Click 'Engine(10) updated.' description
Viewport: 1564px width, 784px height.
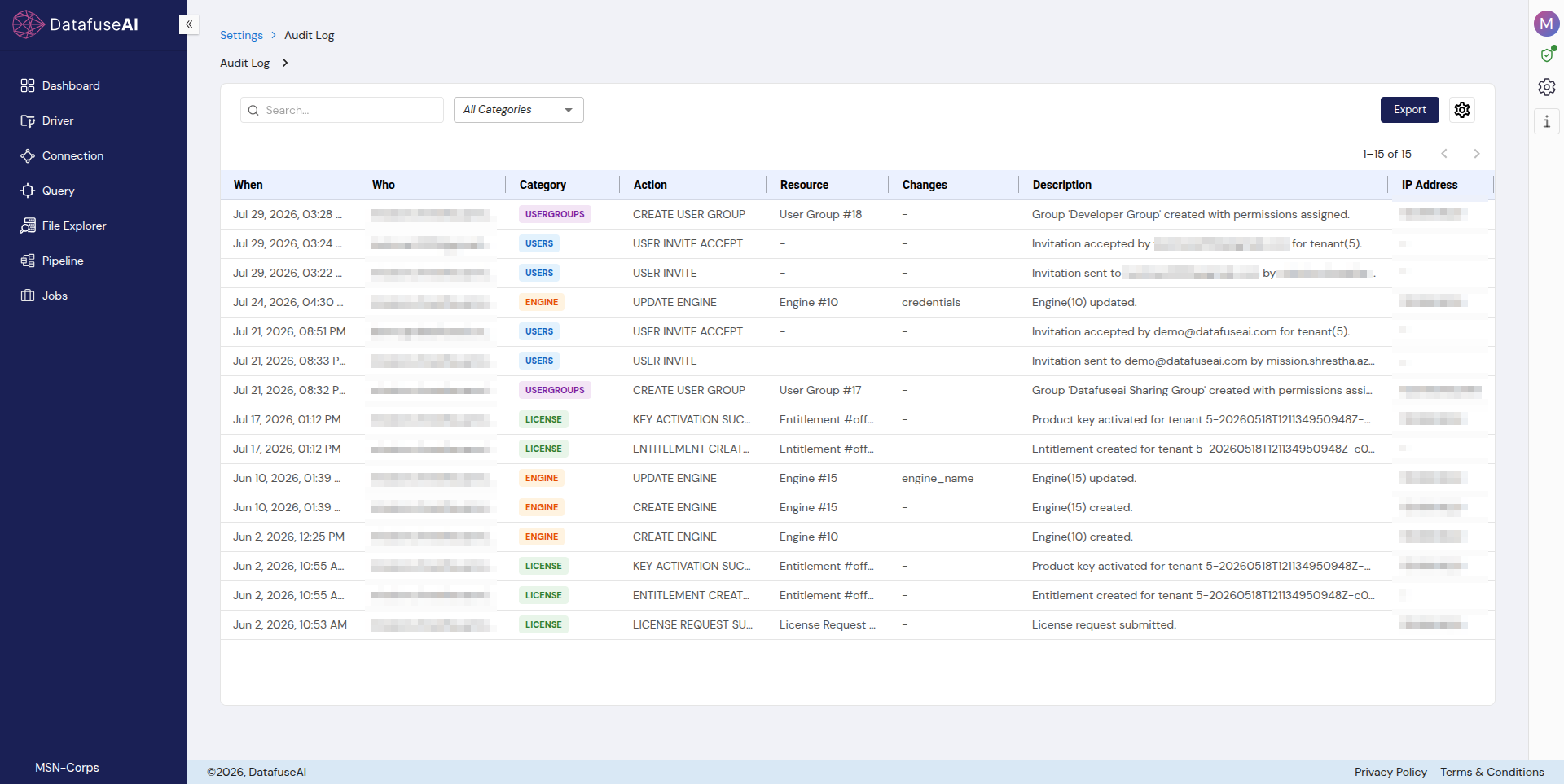tap(1084, 302)
